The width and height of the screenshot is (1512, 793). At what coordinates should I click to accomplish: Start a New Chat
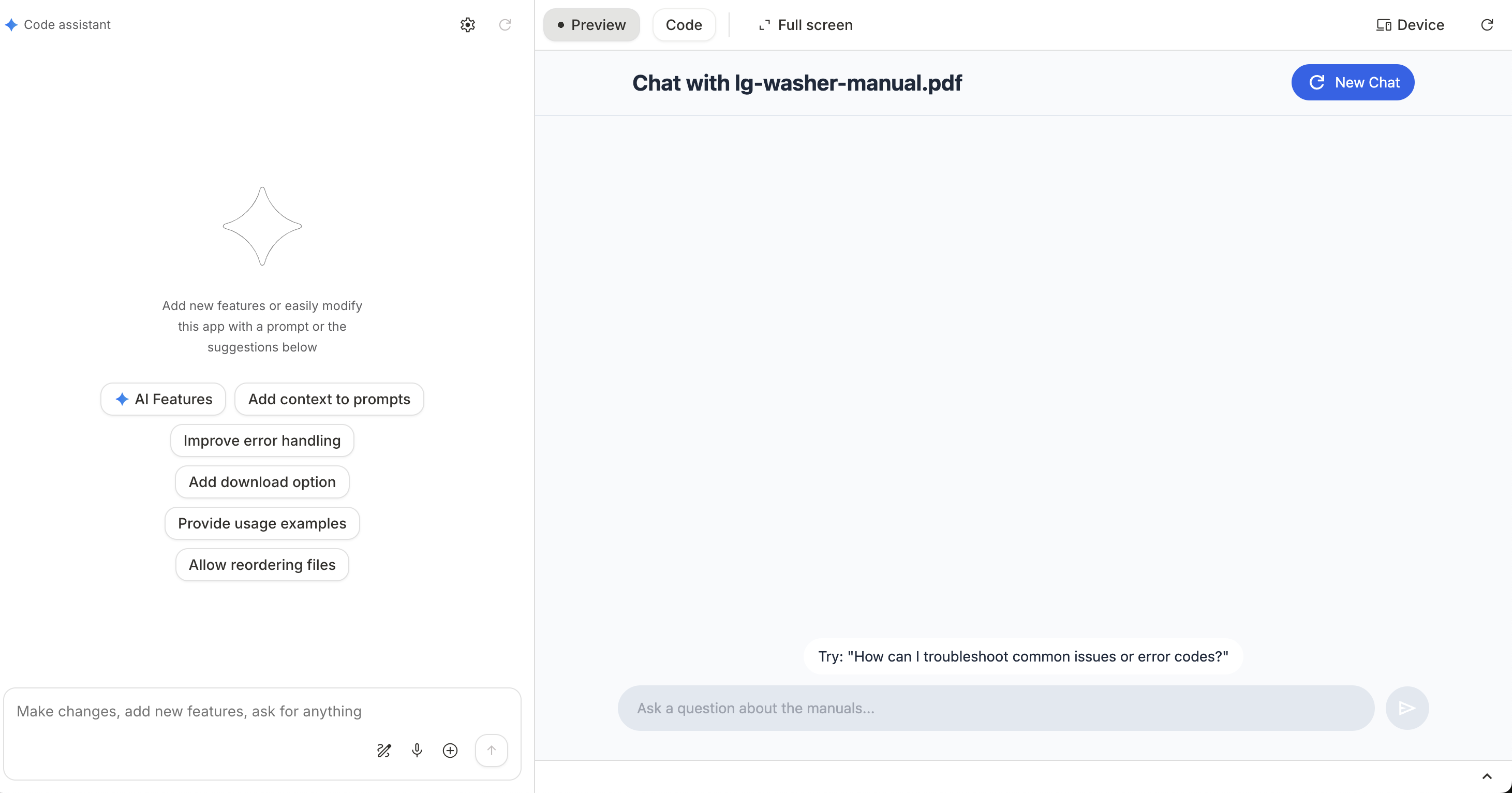coord(1352,82)
